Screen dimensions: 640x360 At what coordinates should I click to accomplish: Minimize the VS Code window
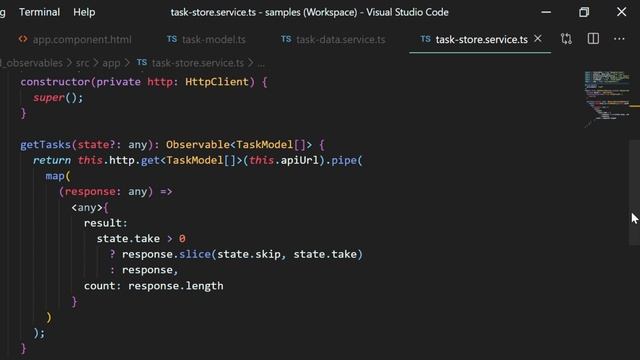546,12
